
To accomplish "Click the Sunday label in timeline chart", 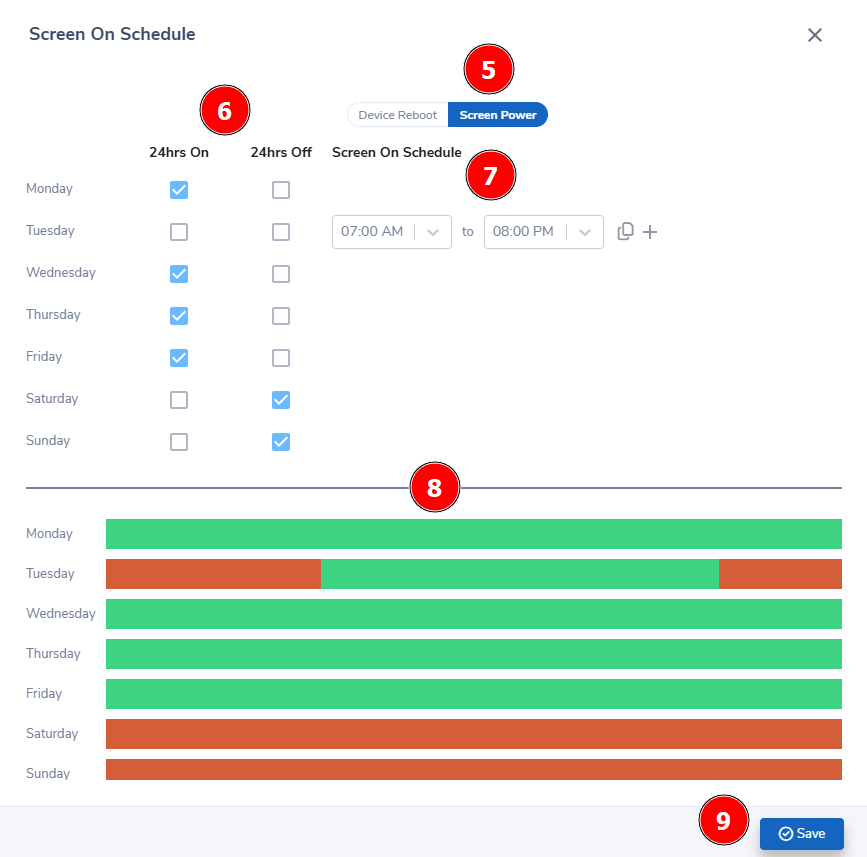I will point(48,774).
